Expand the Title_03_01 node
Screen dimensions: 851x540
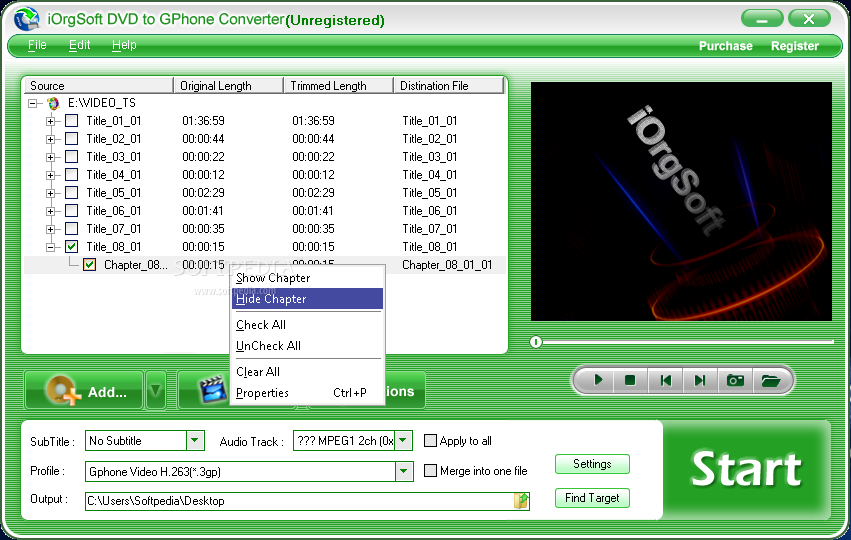(50, 157)
